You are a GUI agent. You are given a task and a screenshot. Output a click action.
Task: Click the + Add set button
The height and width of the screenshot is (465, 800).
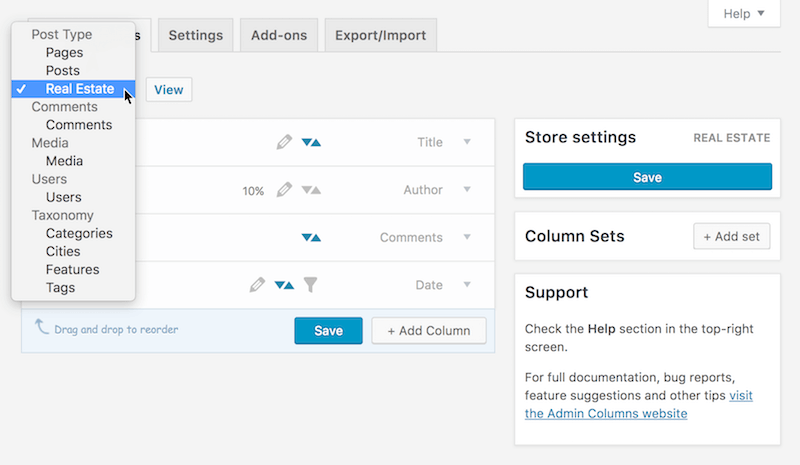[x=732, y=236]
